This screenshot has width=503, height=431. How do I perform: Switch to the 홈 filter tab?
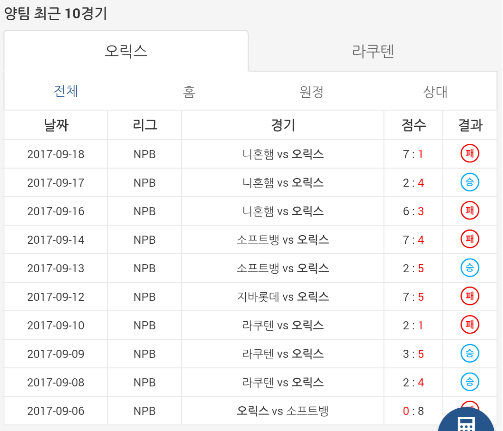click(x=189, y=91)
